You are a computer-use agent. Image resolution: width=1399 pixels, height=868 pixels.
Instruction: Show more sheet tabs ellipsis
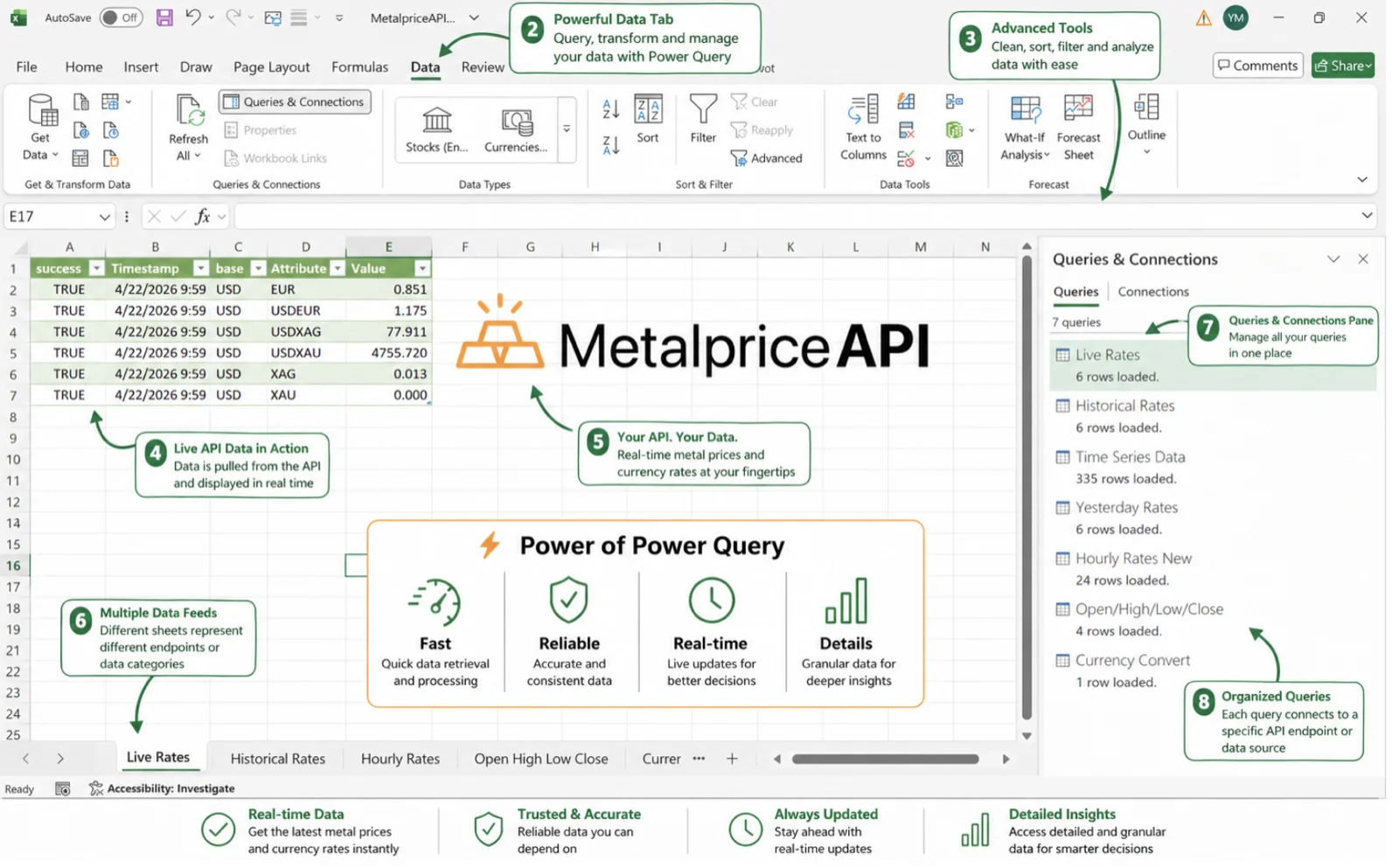(x=699, y=759)
